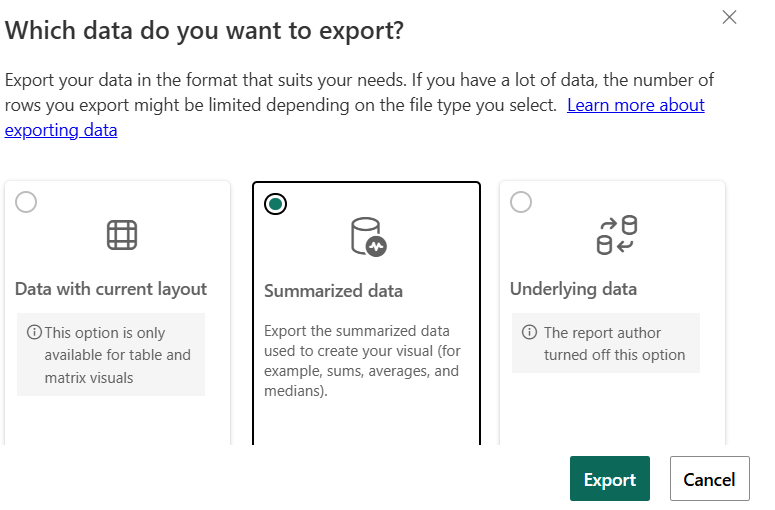The width and height of the screenshot is (775, 510).
Task: Click the table grid icon for current layout
Action: 122,235
